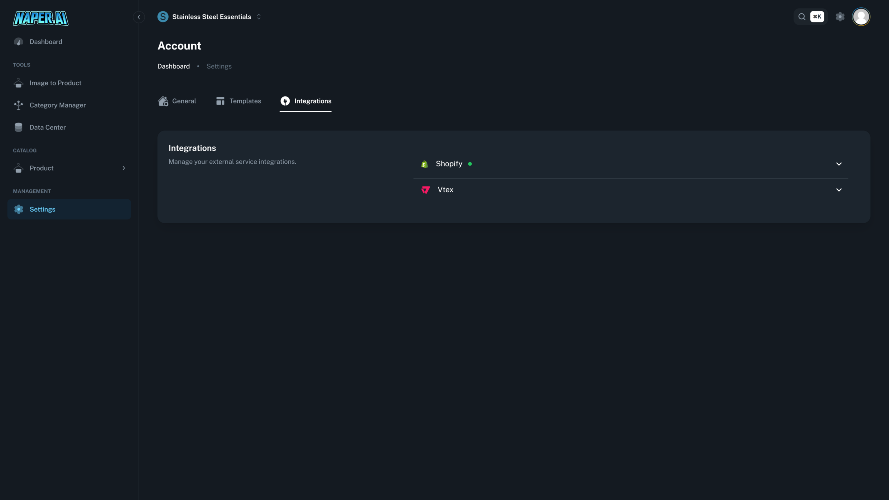Click the Vtex logo icon
This screenshot has width=889, height=500.
(426, 190)
